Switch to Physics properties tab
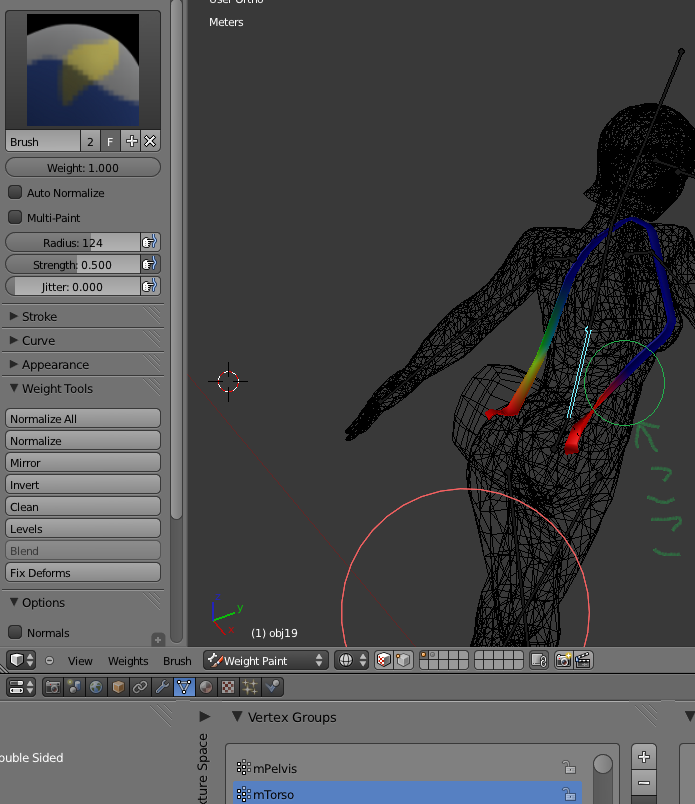This screenshot has height=804, width=695. [x=272, y=687]
